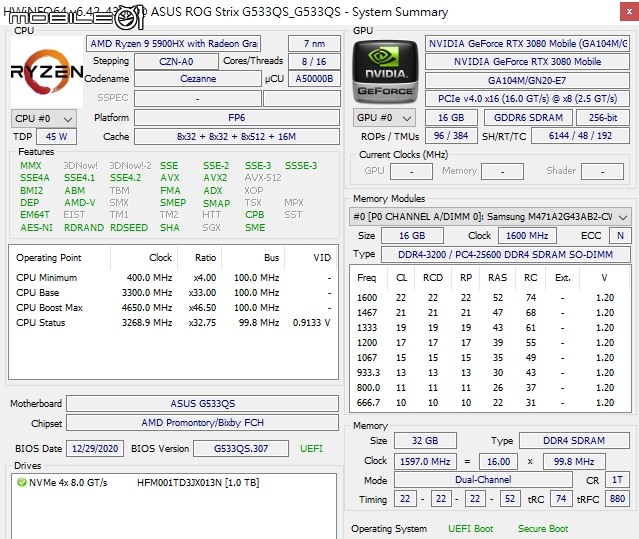The image size is (639, 539).
Task: Click the UEFI Boot label
Action: [471, 529]
